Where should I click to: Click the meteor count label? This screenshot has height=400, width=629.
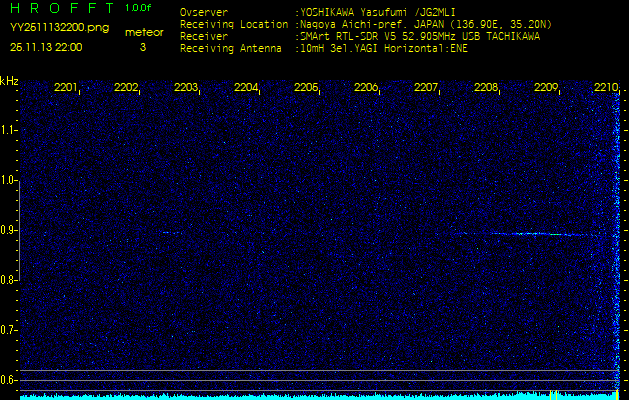click(x=143, y=32)
